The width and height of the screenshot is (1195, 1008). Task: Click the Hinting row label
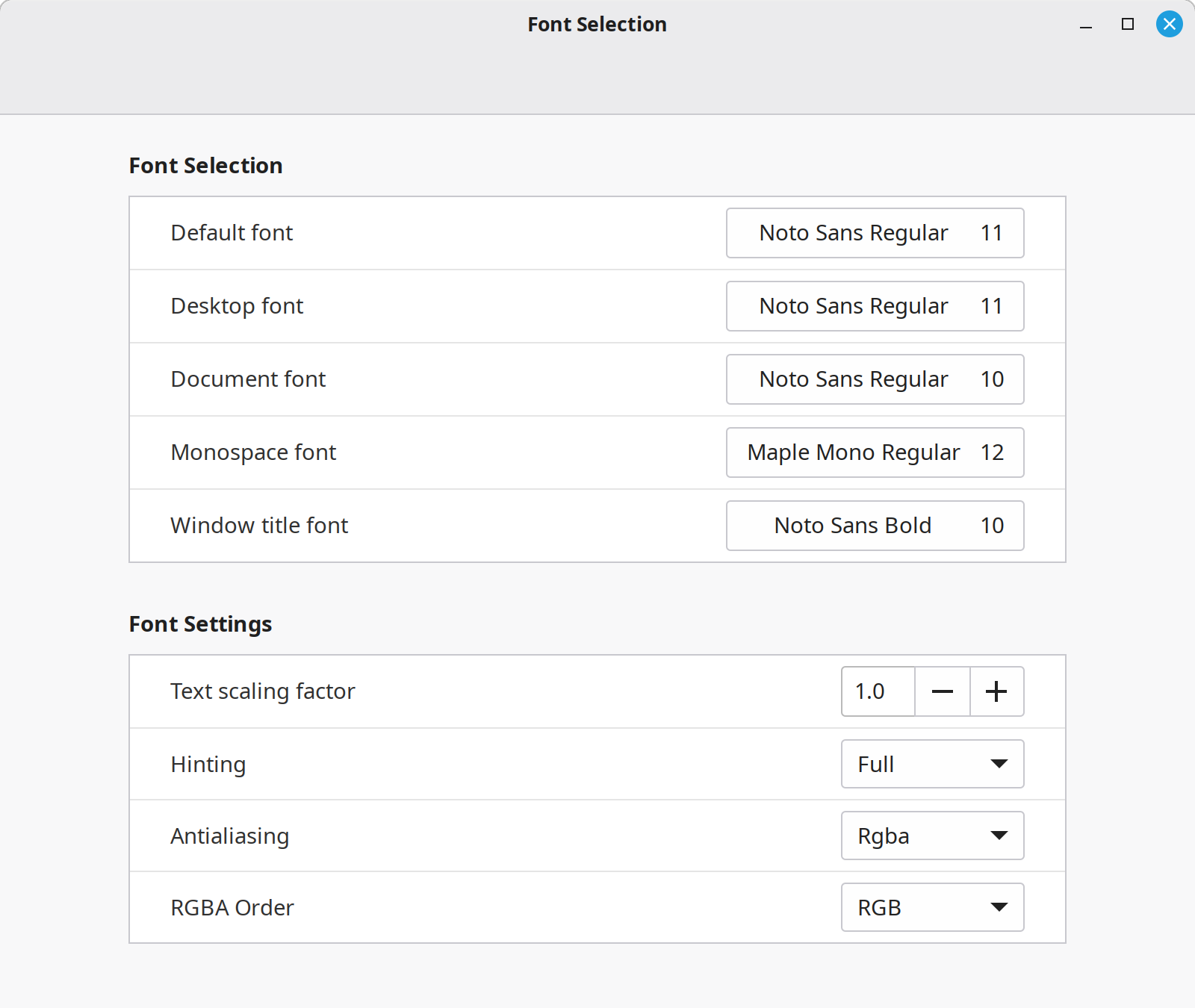208,765
